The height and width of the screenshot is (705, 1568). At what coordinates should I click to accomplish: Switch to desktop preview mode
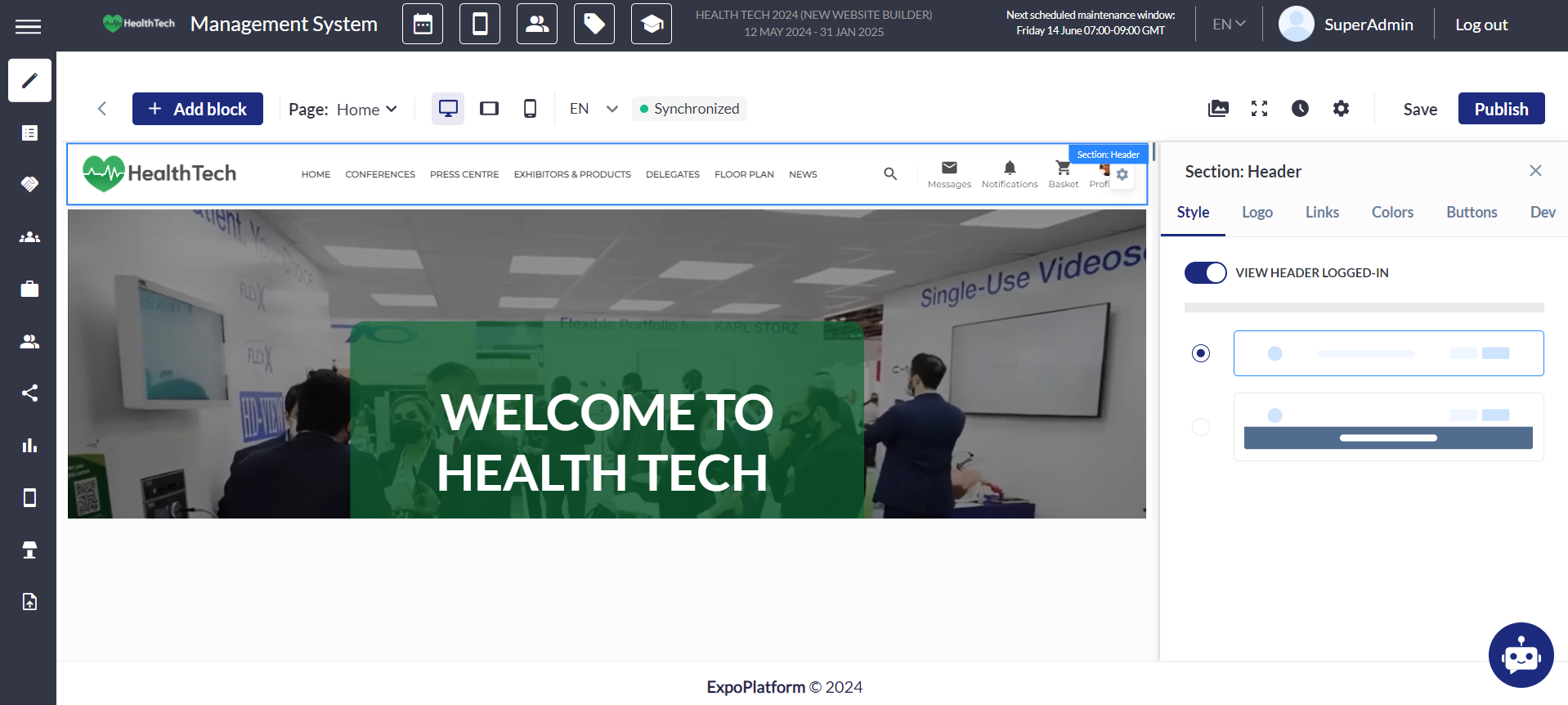[448, 109]
